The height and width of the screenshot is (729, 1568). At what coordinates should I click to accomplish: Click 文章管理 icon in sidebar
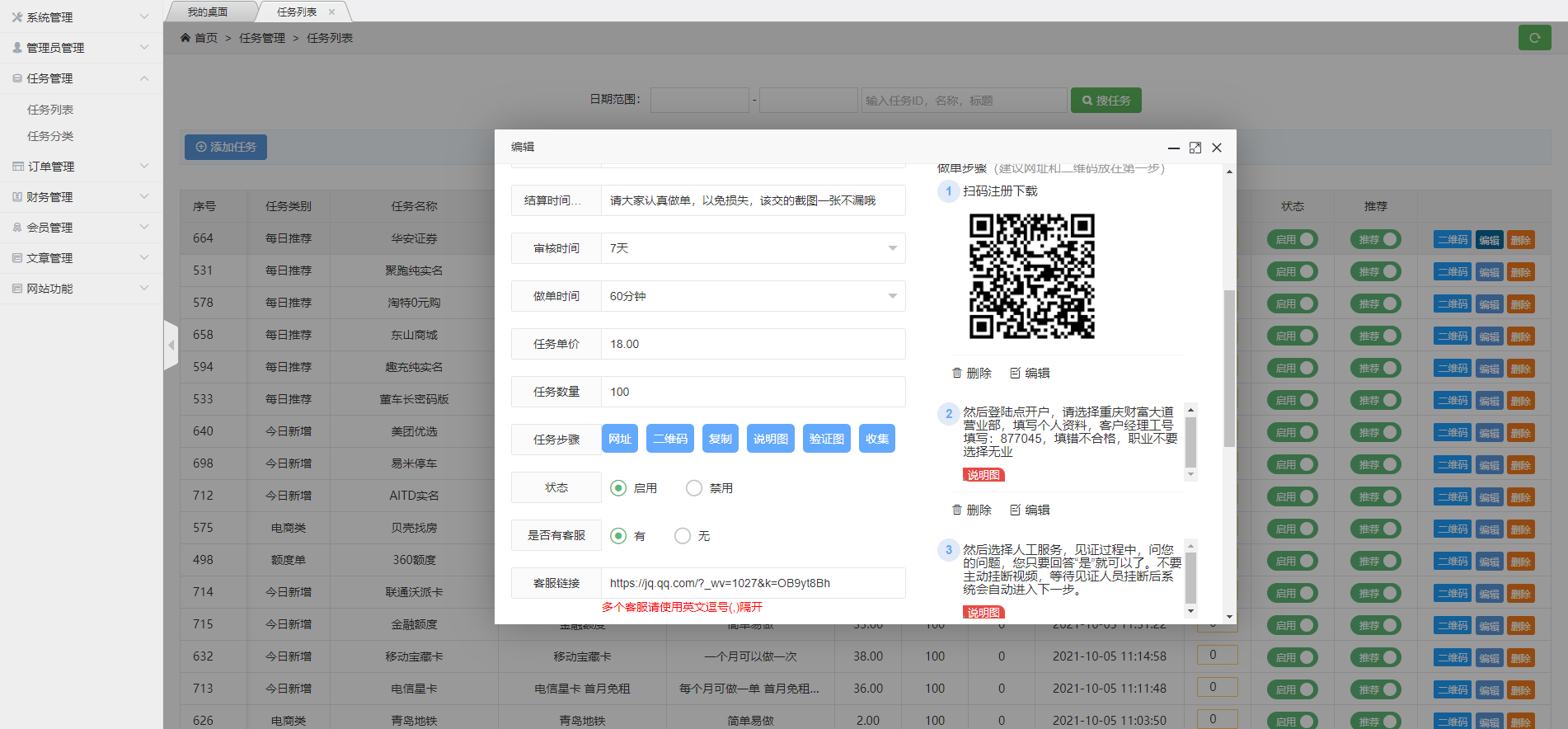[x=17, y=257]
